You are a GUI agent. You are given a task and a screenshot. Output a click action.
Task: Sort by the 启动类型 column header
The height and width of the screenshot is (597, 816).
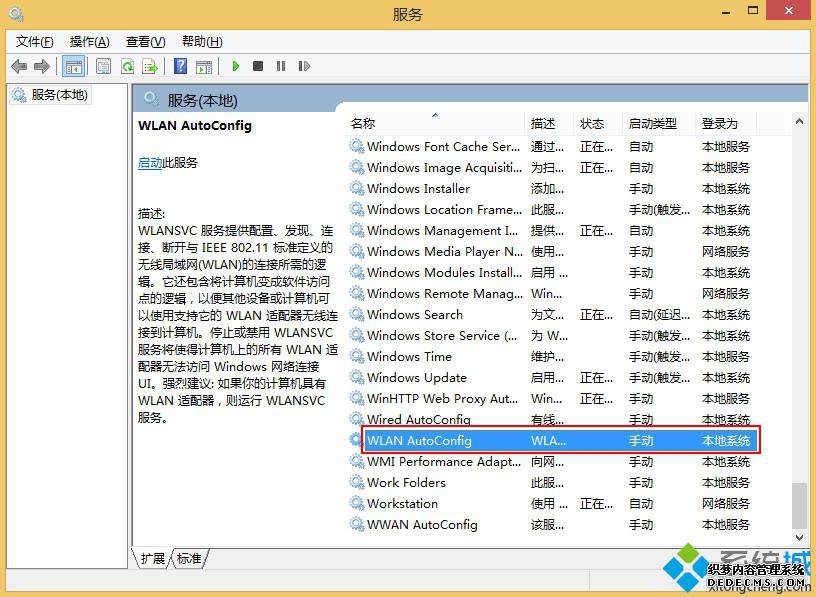pos(658,124)
